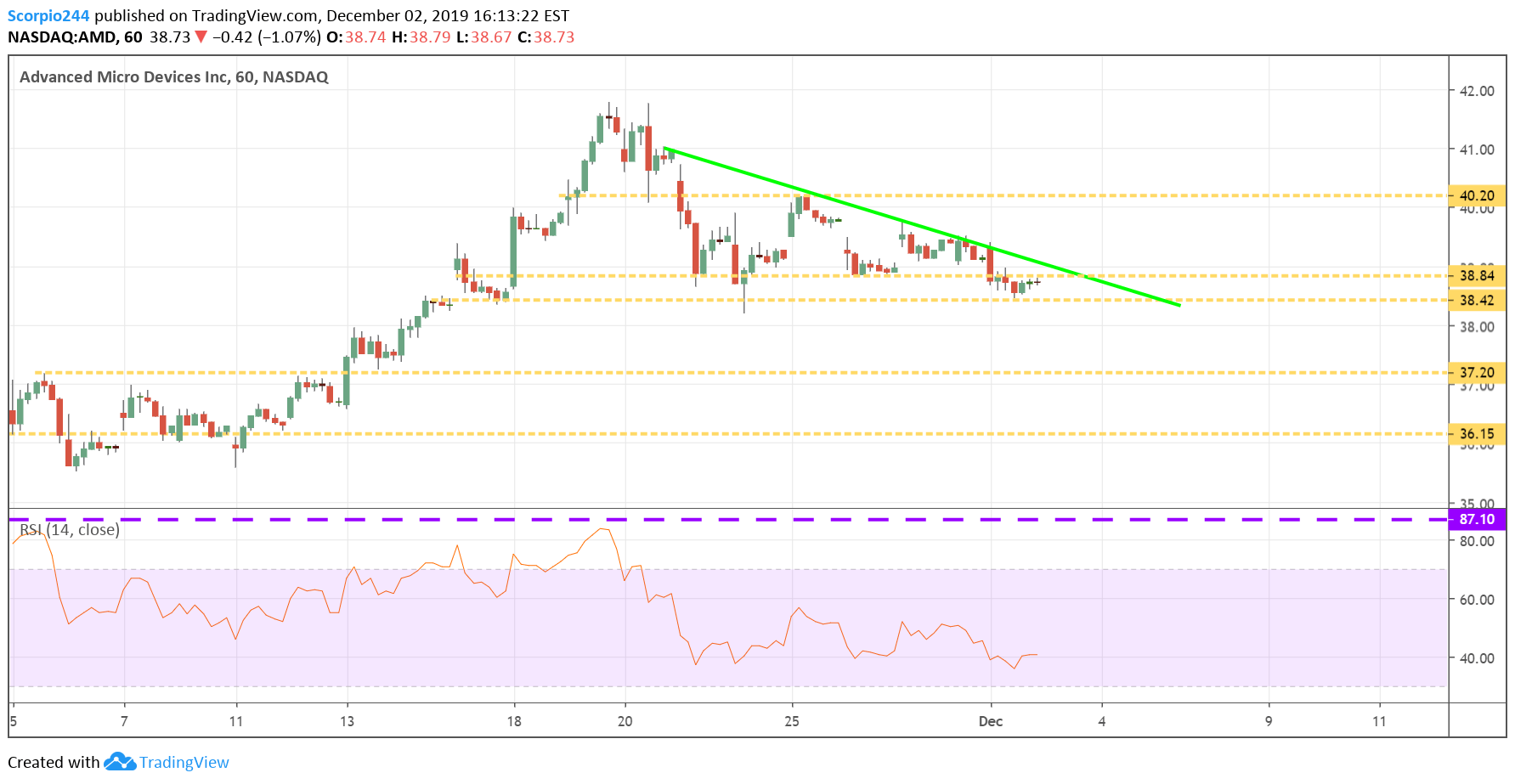
Task: Select the 36.15 price level label
Action: 1477,434
